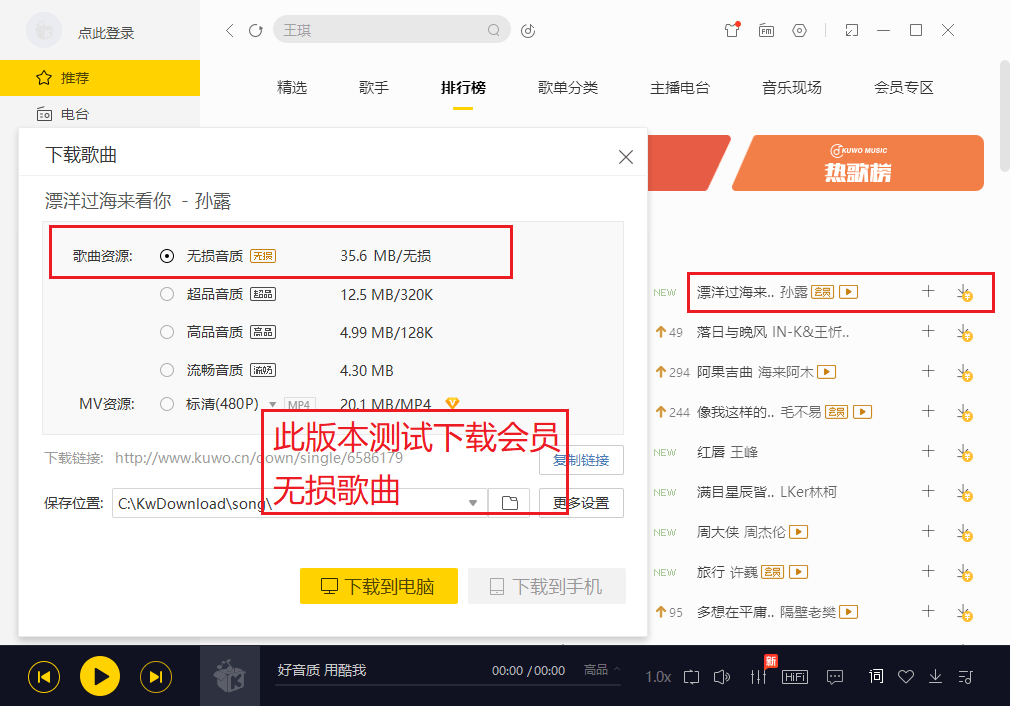This screenshot has height=706, width=1010.
Task: Go back with the navigation arrow
Action: click(229, 30)
